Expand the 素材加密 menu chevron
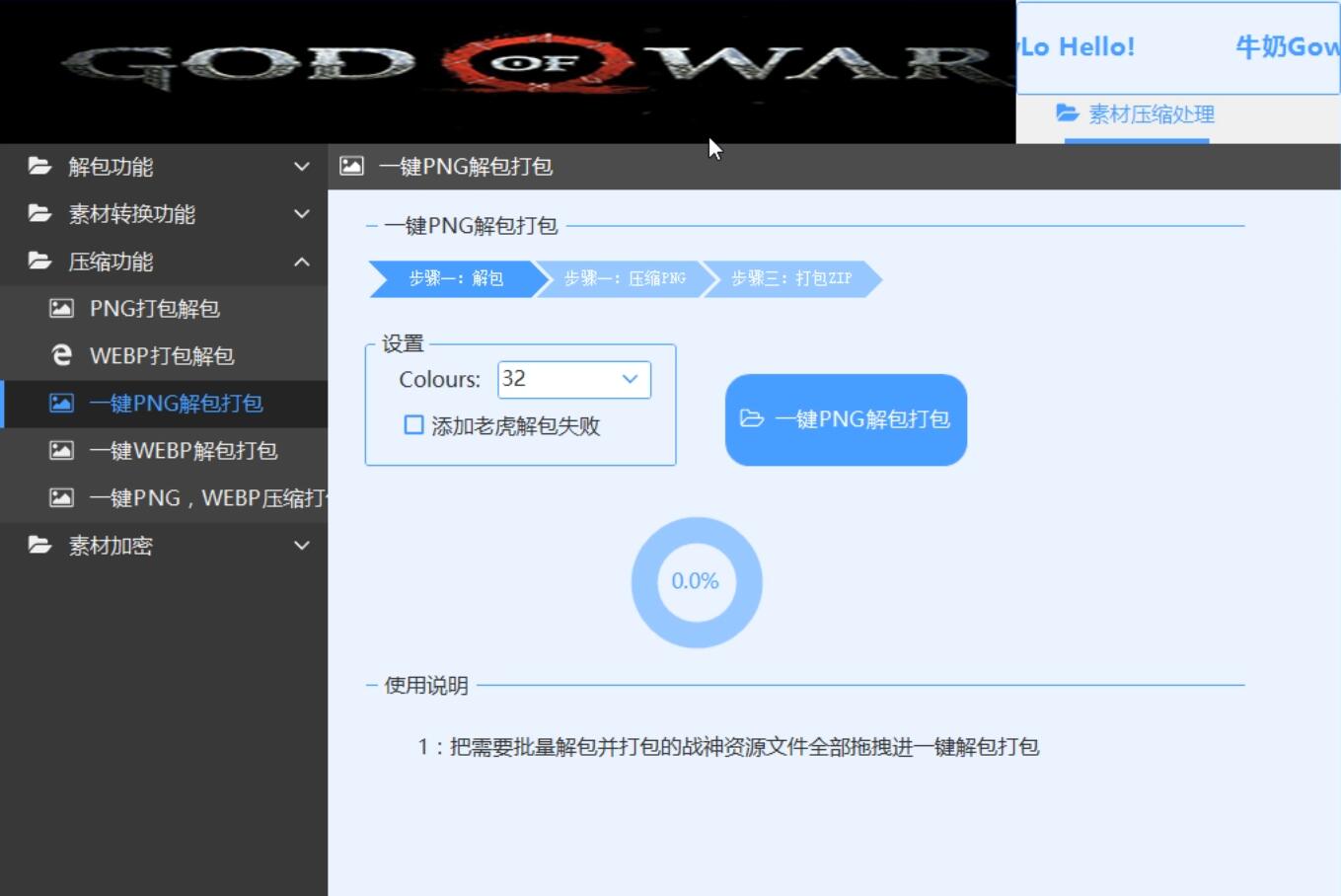The image size is (1341, 896). click(x=302, y=546)
